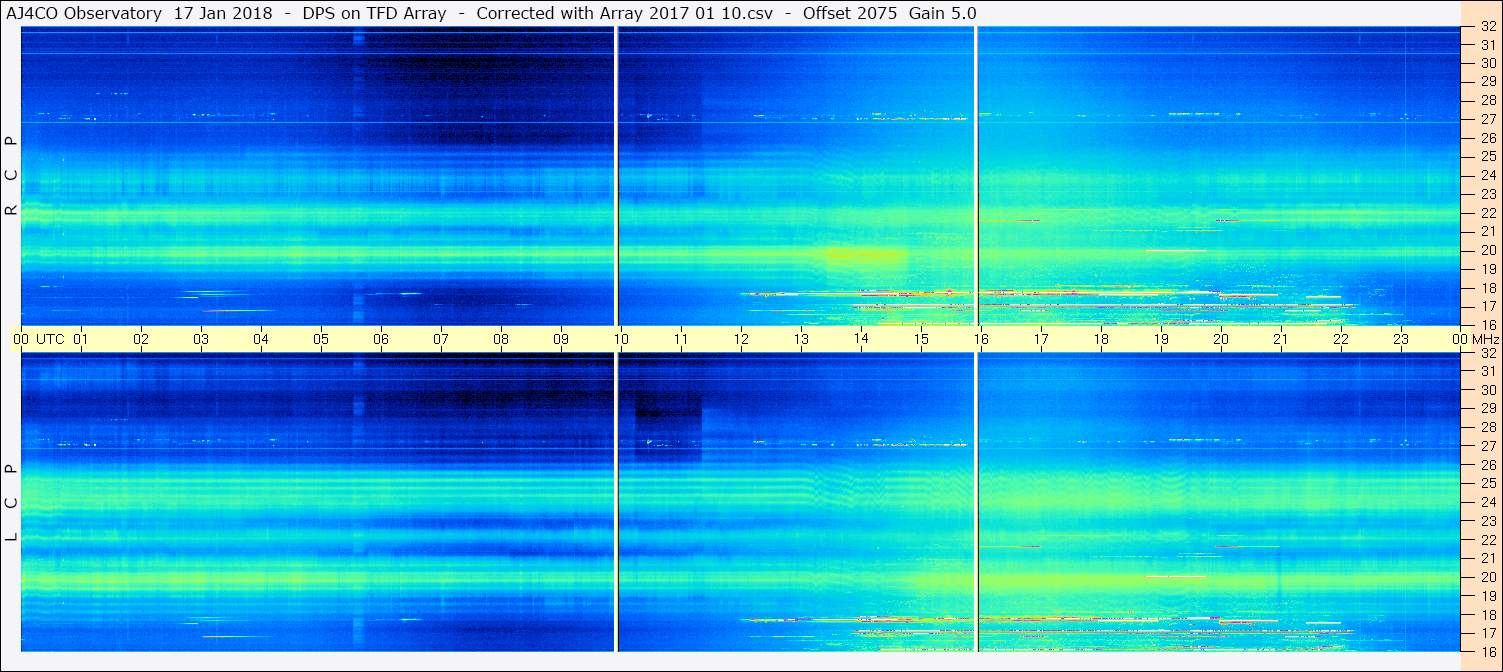Select the 10 hour tick label
The height and width of the screenshot is (672, 1503).
pyautogui.click(x=621, y=339)
